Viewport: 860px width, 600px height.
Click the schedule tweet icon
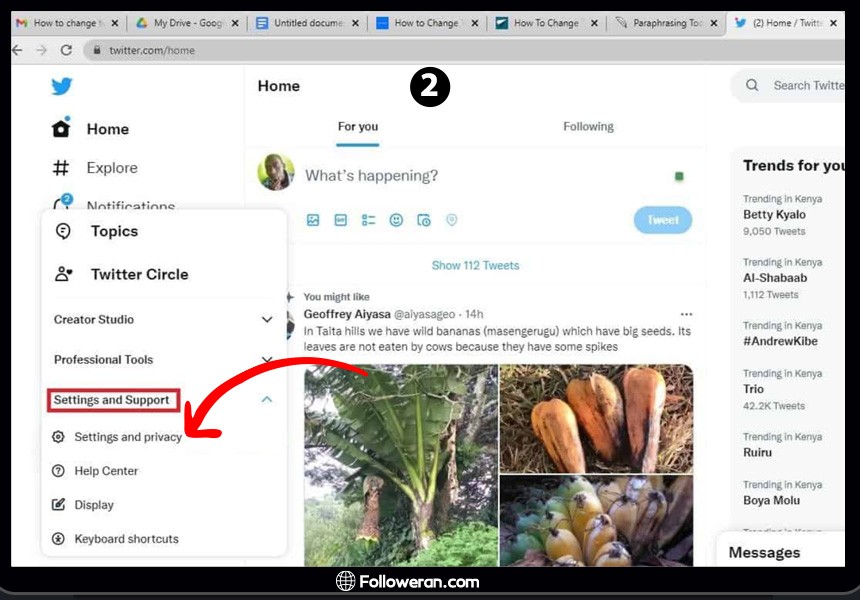tap(424, 220)
